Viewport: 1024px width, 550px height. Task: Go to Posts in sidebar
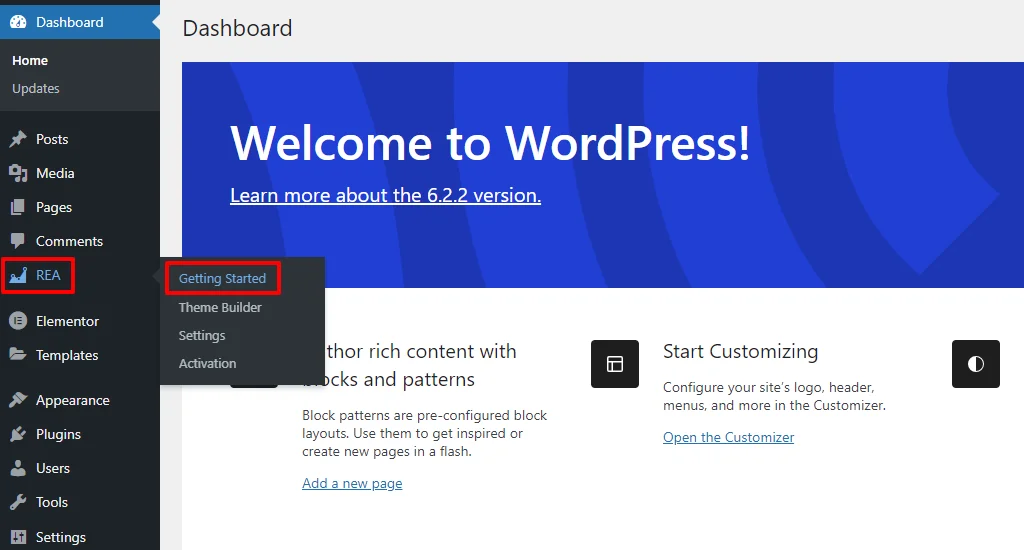pyautogui.click(x=52, y=139)
